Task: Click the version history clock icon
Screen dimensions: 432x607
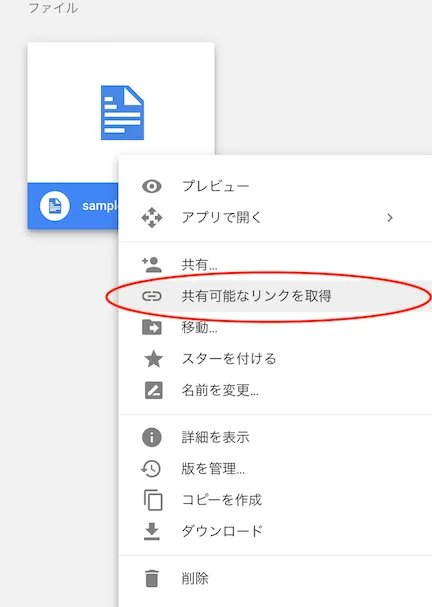Action: (151, 469)
